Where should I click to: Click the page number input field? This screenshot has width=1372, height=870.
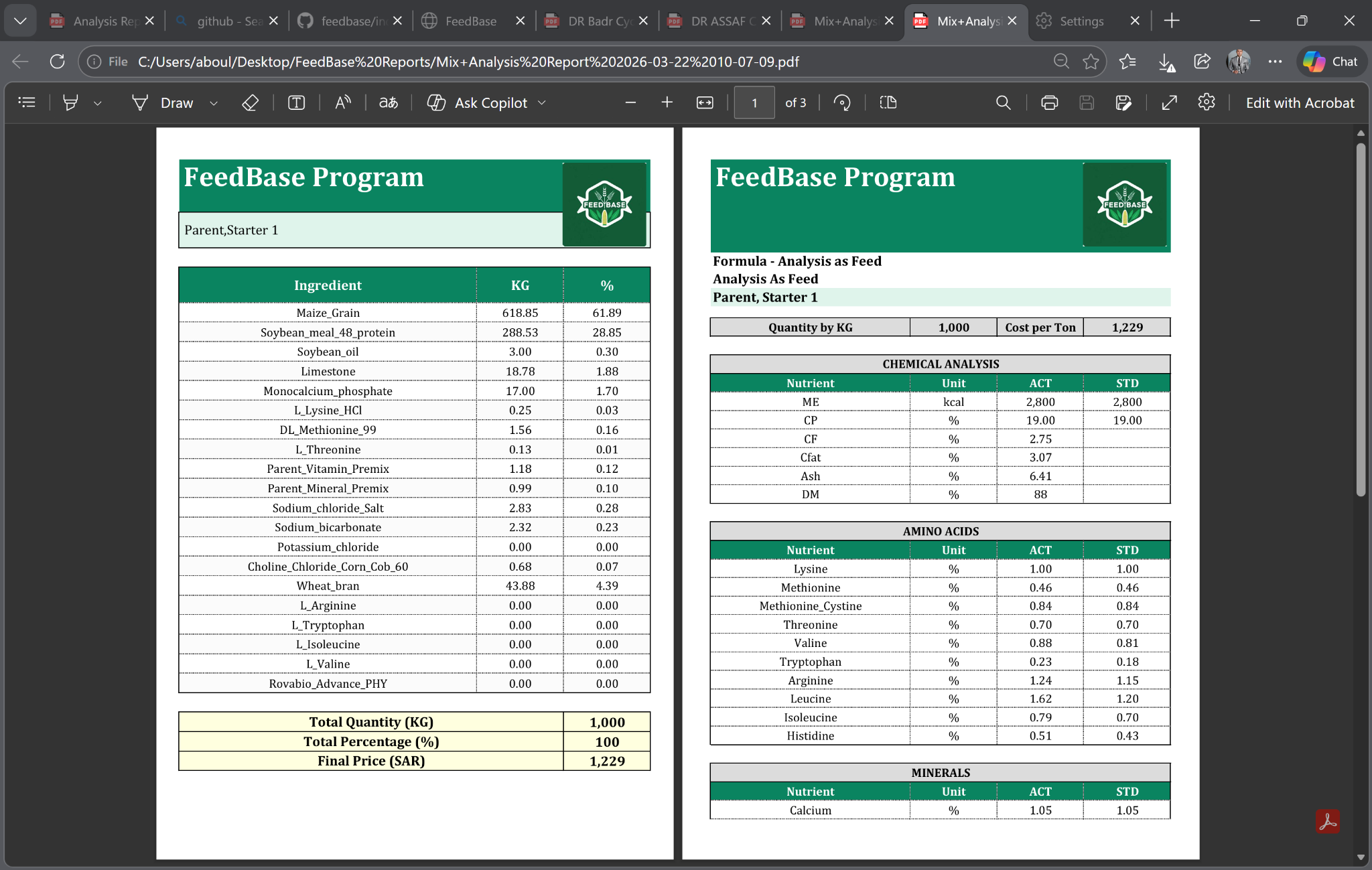pos(754,102)
